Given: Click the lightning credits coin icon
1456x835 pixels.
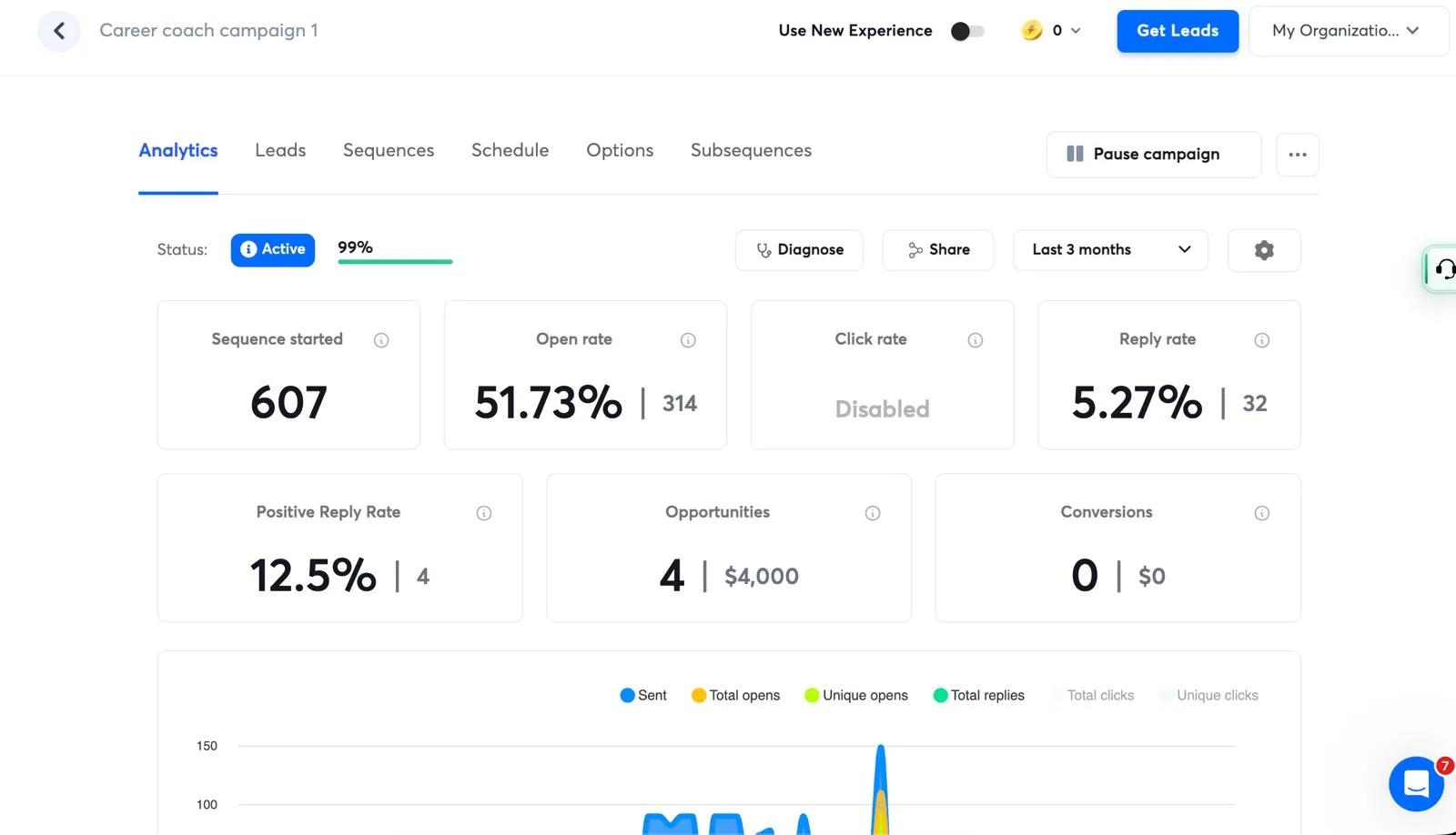Looking at the screenshot, I should [x=1032, y=30].
